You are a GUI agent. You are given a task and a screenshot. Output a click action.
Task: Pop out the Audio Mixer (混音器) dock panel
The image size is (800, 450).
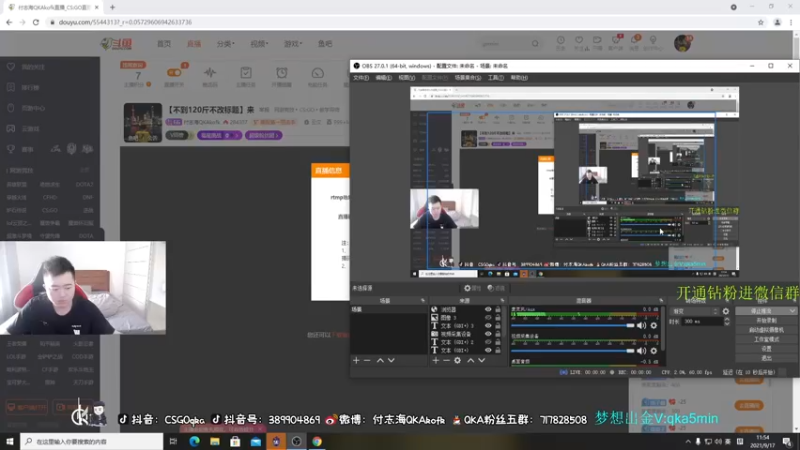tap(661, 301)
